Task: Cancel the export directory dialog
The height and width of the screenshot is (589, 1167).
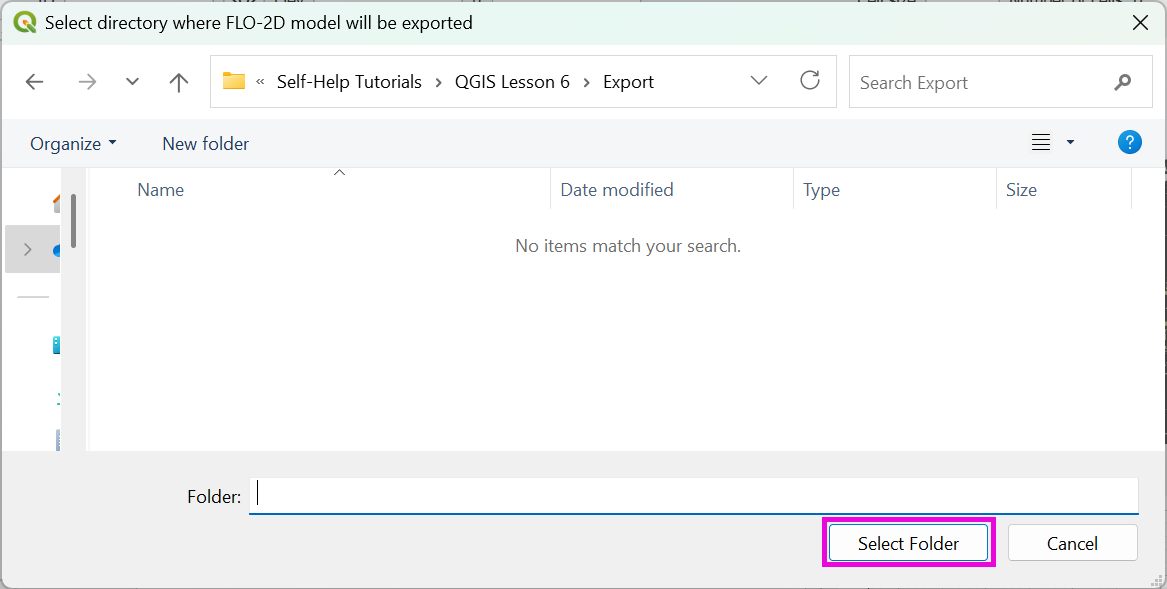Action: coord(1072,543)
